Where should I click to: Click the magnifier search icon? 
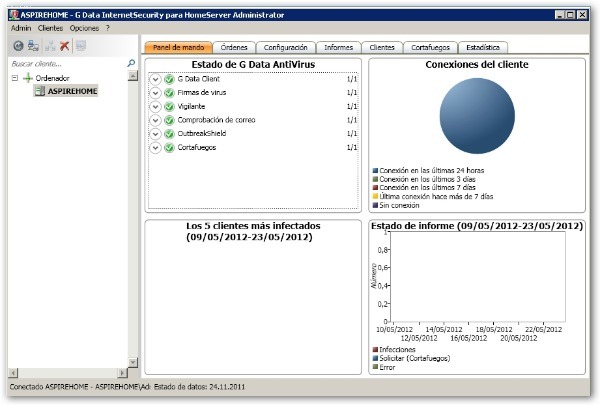click(131, 63)
